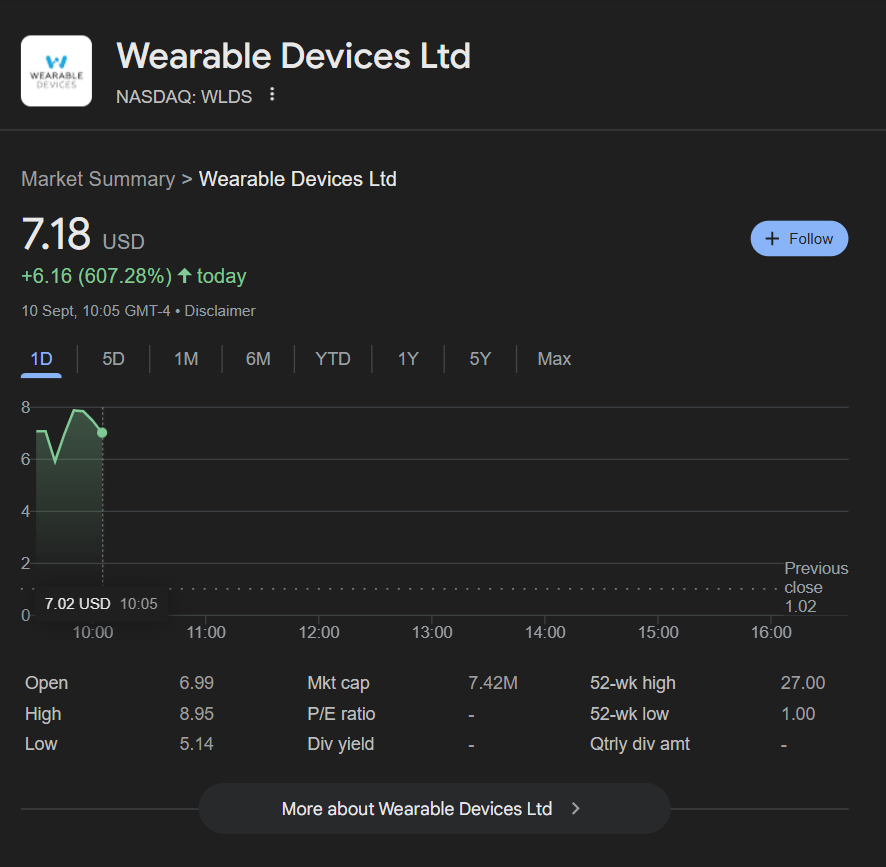Click the 11:00 time axis label

click(x=206, y=632)
